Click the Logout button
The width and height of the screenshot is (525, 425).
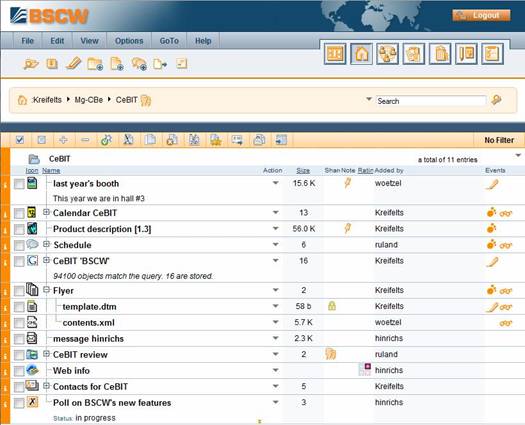(x=481, y=15)
